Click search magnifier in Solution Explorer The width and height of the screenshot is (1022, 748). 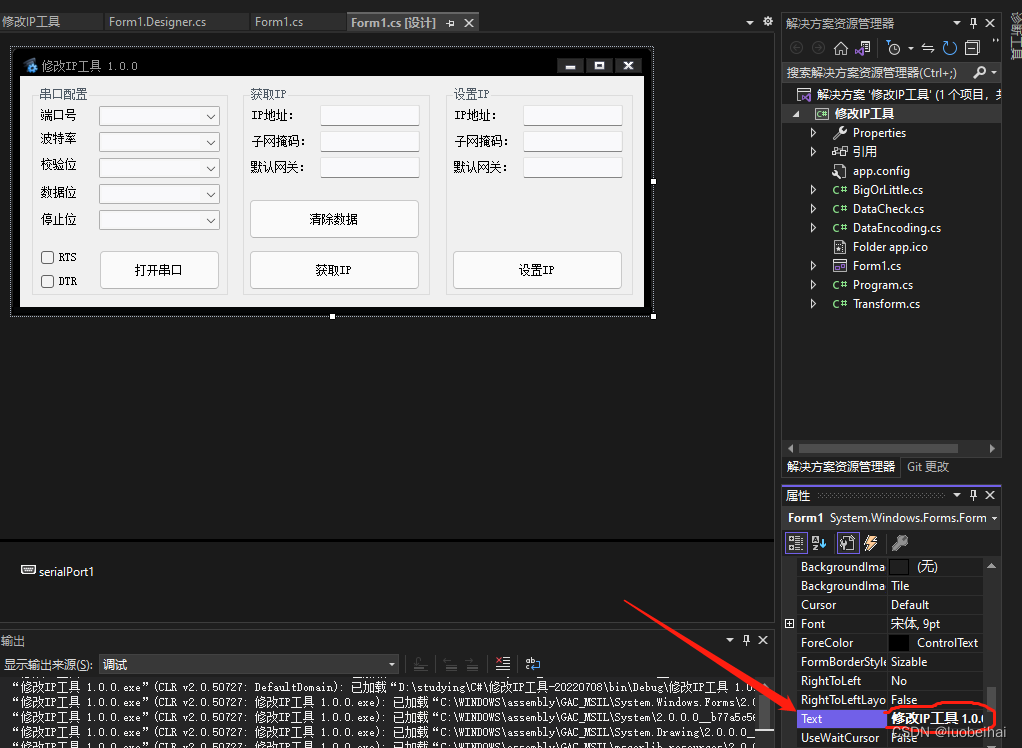[980, 72]
